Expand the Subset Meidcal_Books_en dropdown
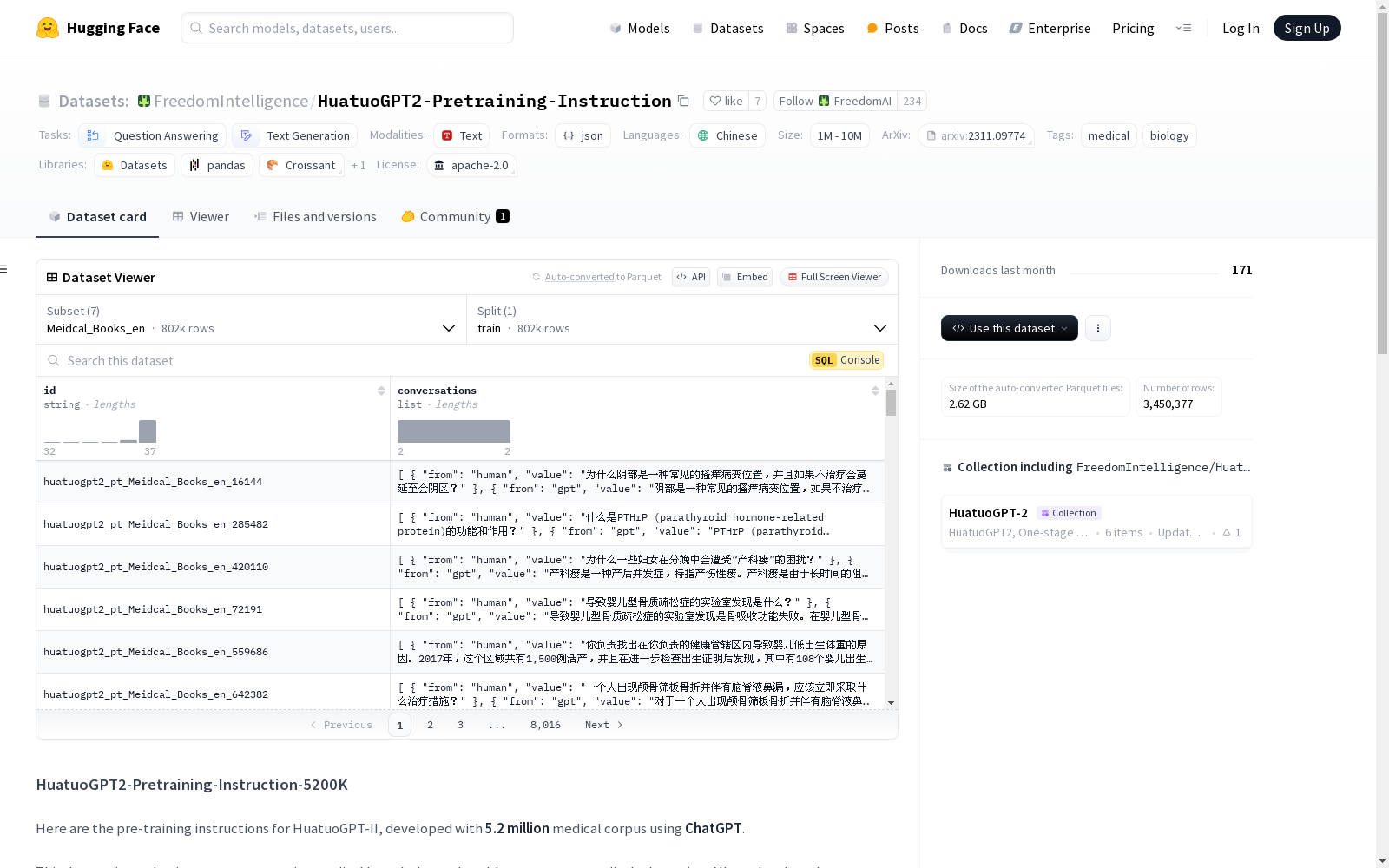Viewport: 1389px width, 868px height. (x=251, y=319)
